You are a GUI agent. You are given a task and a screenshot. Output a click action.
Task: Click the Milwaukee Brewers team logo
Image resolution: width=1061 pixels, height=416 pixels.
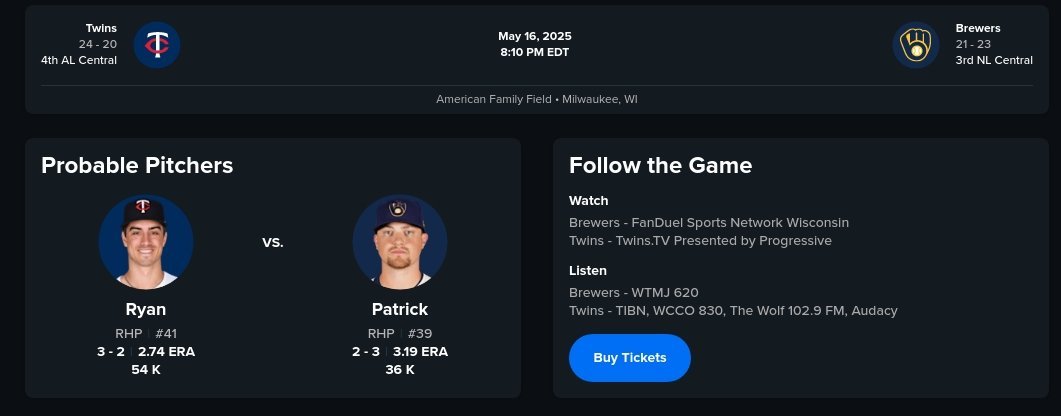[915, 45]
